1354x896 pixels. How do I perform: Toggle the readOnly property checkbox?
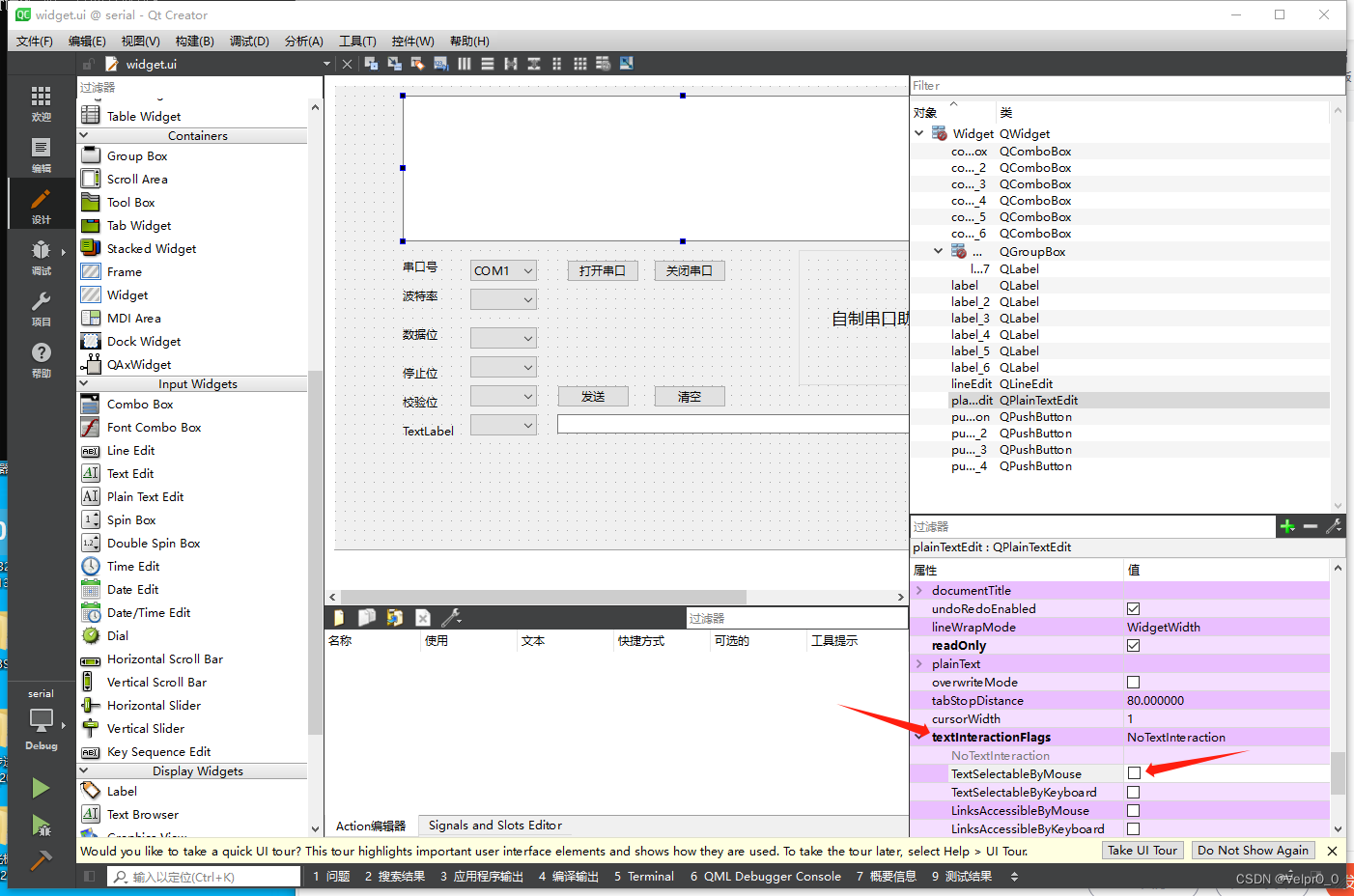coord(1132,645)
